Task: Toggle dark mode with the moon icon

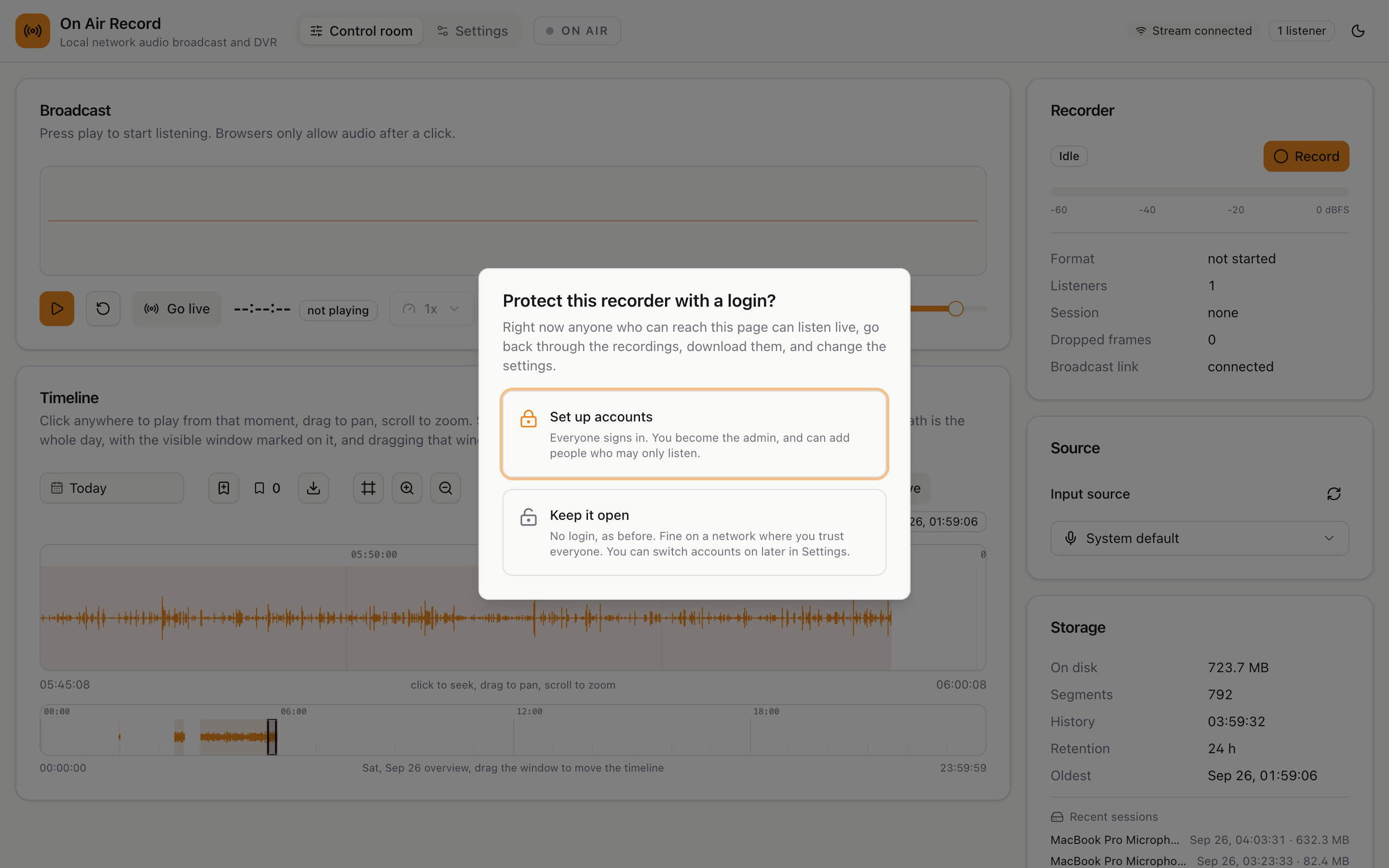Action: (1358, 31)
